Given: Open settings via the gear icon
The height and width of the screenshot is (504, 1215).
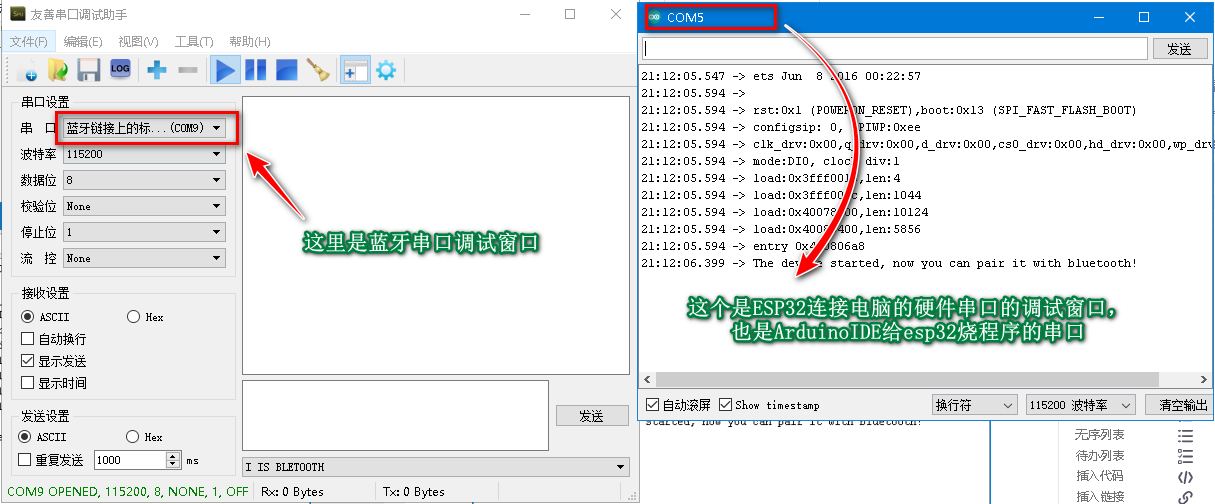Looking at the screenshot, I should [x=385, y=70].
